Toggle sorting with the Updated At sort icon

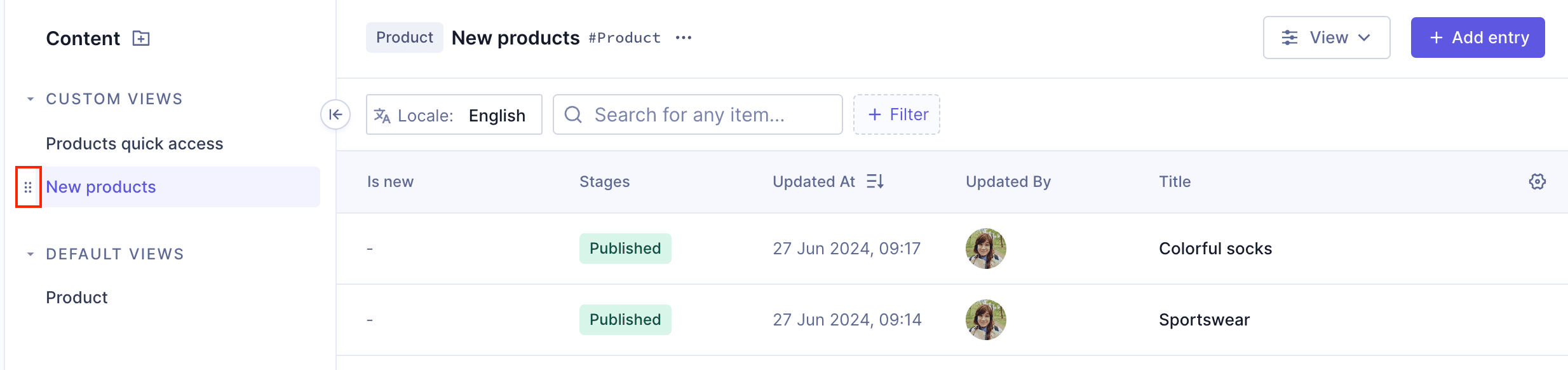point(875,181)
